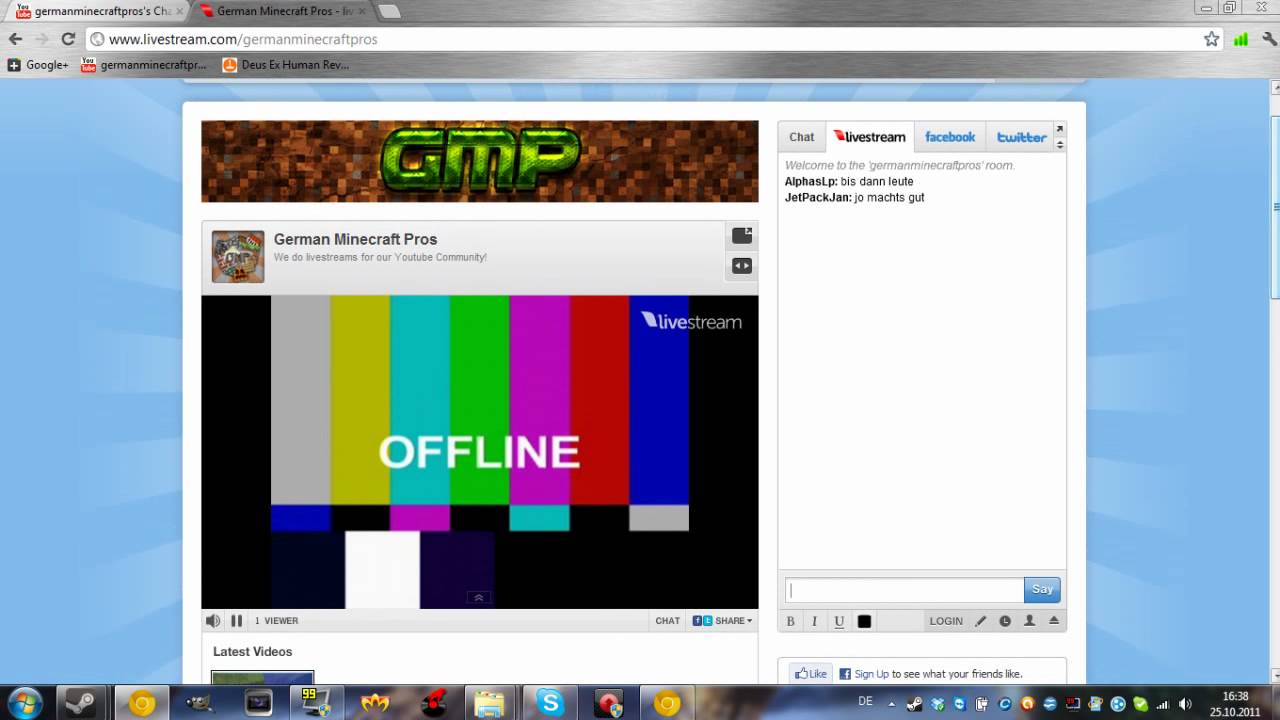Click the green signal bars extension icon
The image size is (1280, 720).
coord(1241,39)
